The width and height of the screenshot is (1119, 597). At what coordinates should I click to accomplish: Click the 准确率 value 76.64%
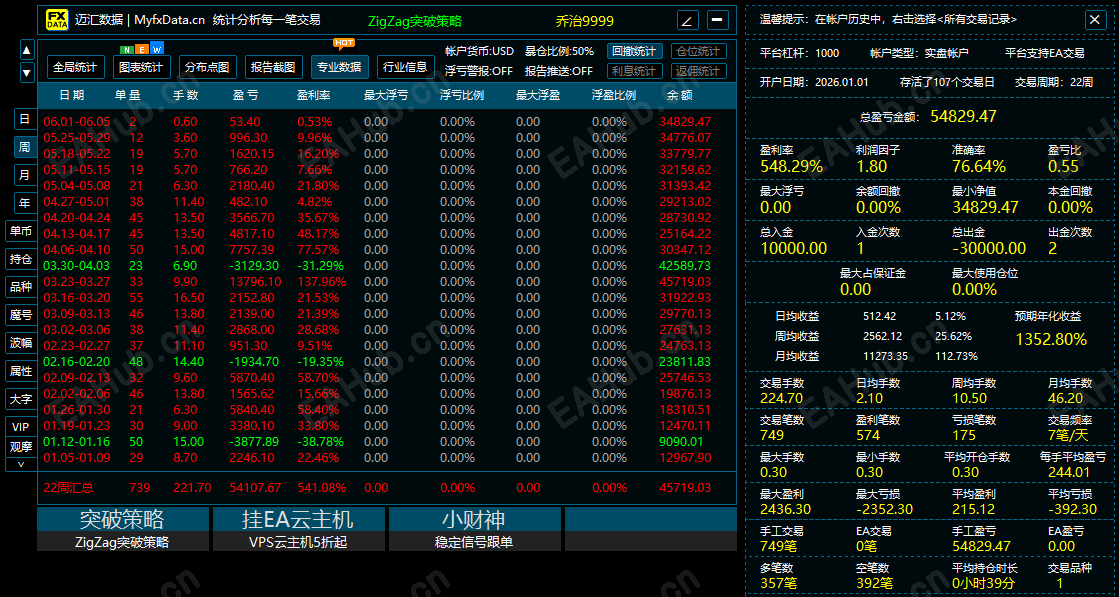click(x=979, y=167)
